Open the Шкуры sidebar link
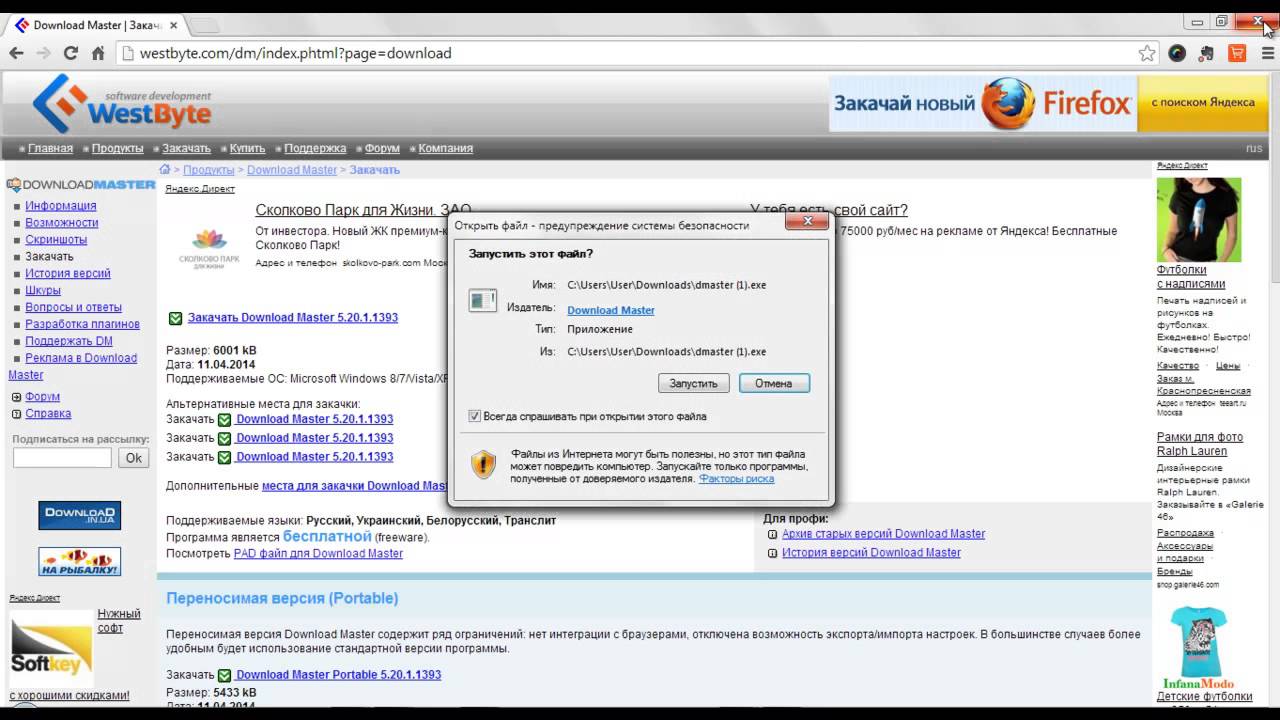This screenshot has width=1280, height=720. pyautogui.click(x=43, y=290)
